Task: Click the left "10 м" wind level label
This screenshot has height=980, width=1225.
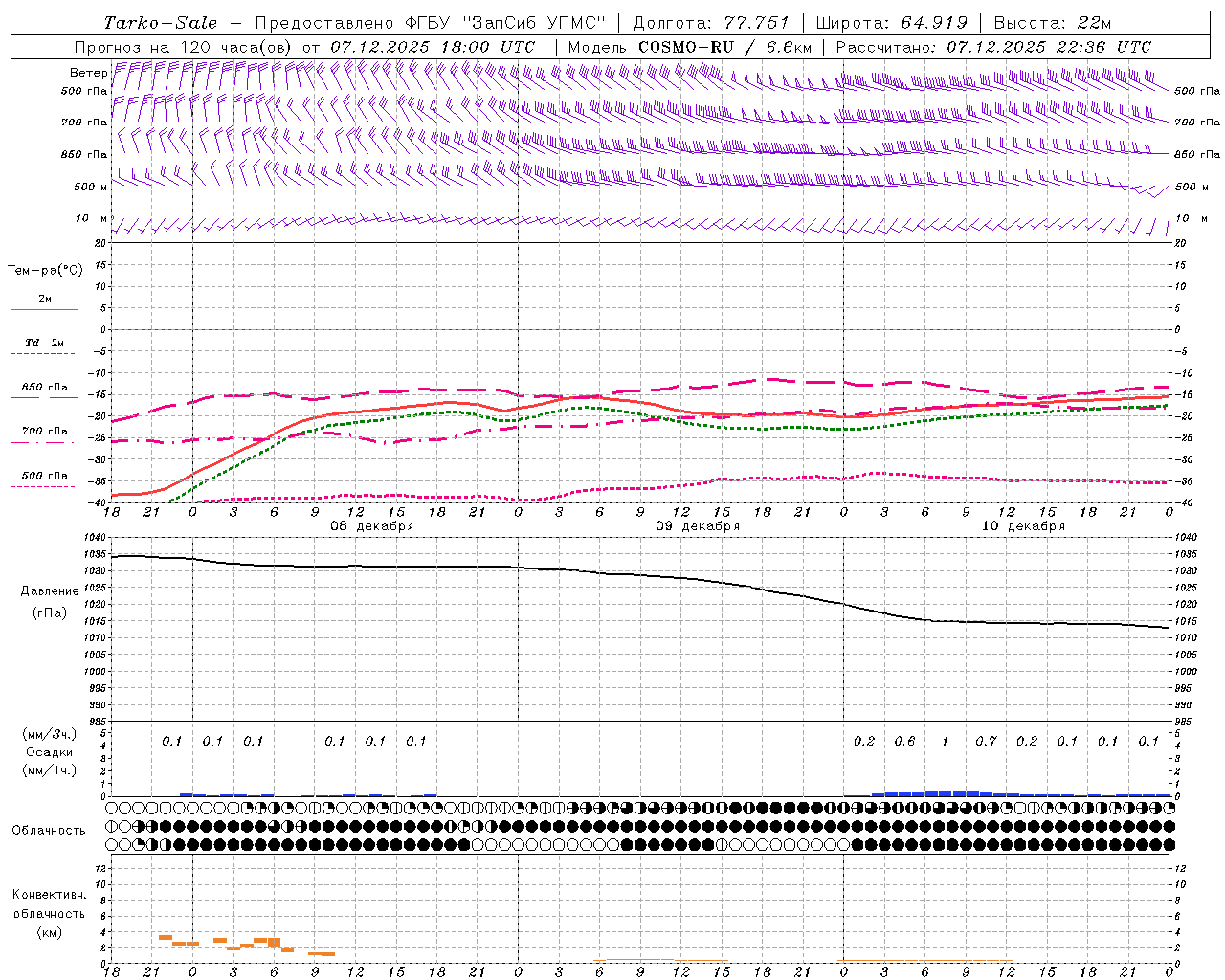Action: (92, 219)
